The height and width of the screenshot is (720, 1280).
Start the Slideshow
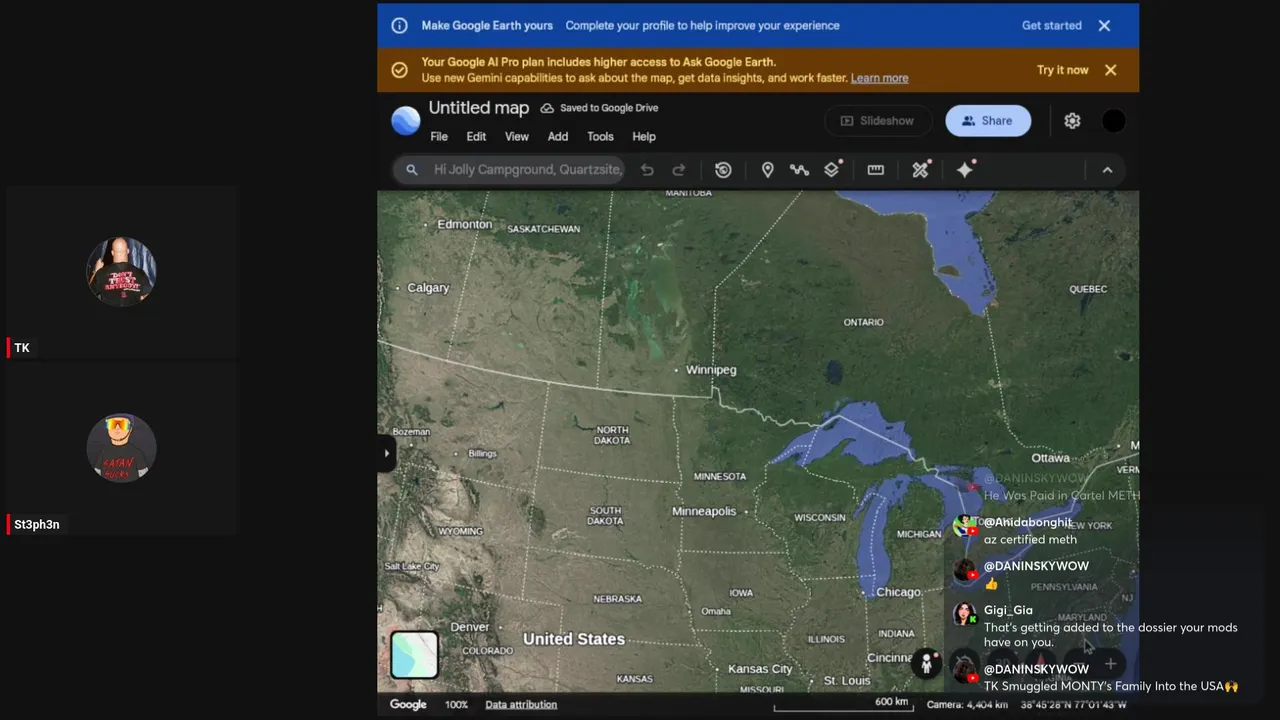(878, 121)
